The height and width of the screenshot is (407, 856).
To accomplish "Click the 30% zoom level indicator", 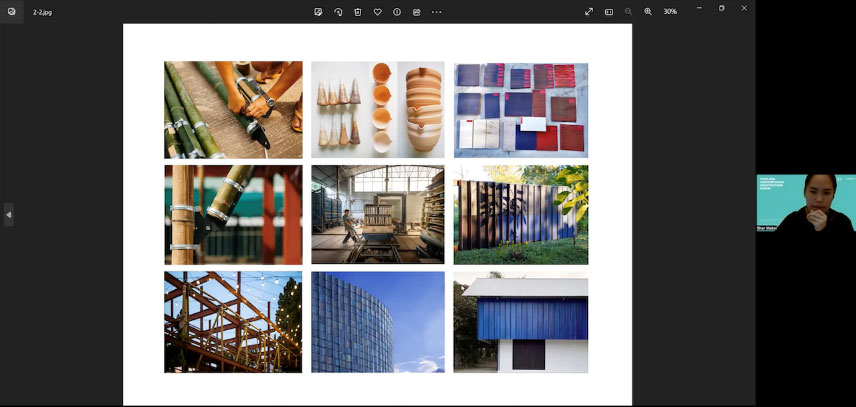I will click(x=670, y=11).
